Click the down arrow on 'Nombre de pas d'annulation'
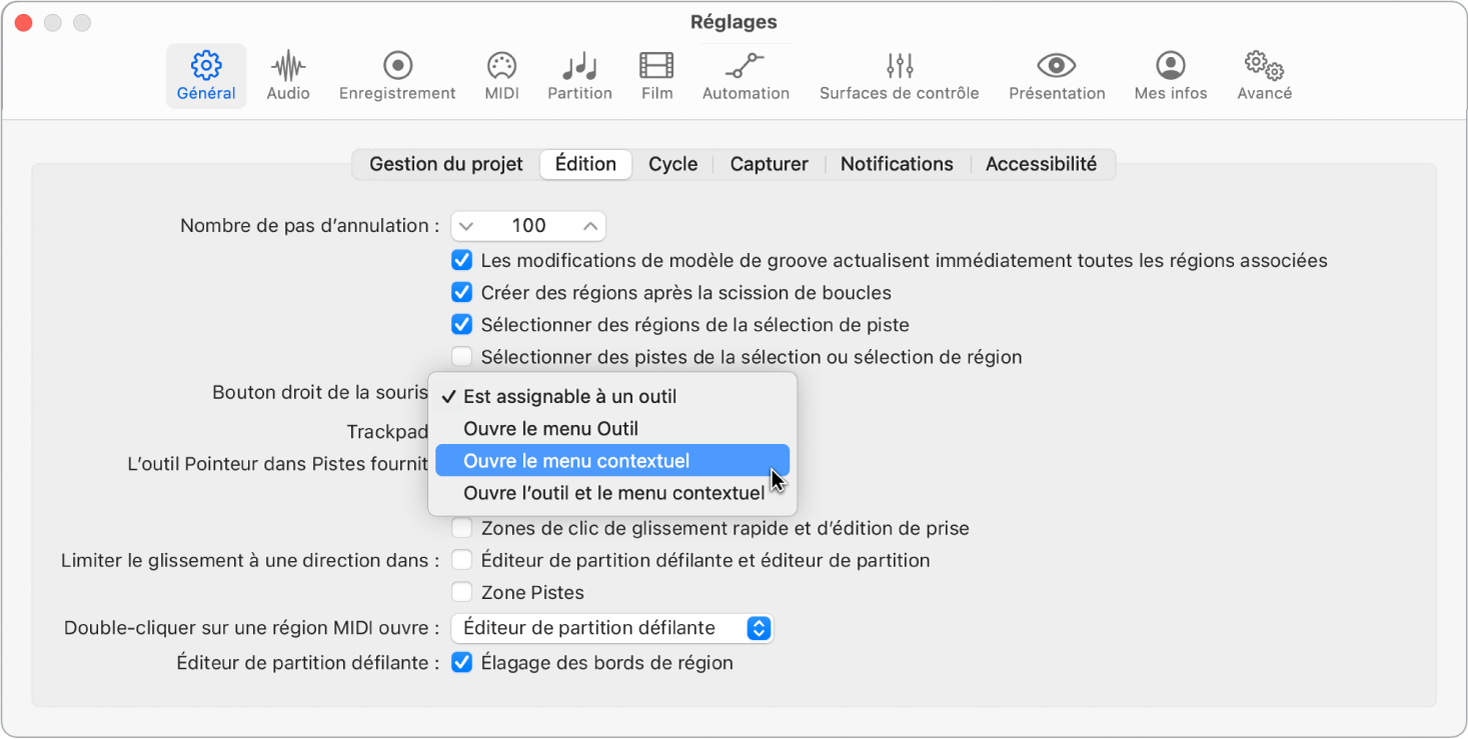Viewport: 1468px width, 739px height. tap(465, 225)
